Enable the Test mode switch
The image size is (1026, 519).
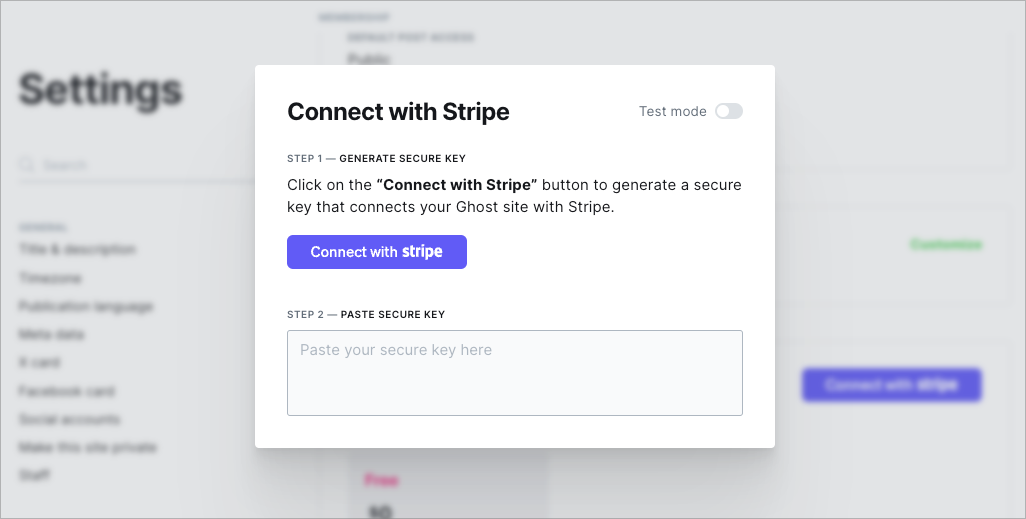click(728, 111)
